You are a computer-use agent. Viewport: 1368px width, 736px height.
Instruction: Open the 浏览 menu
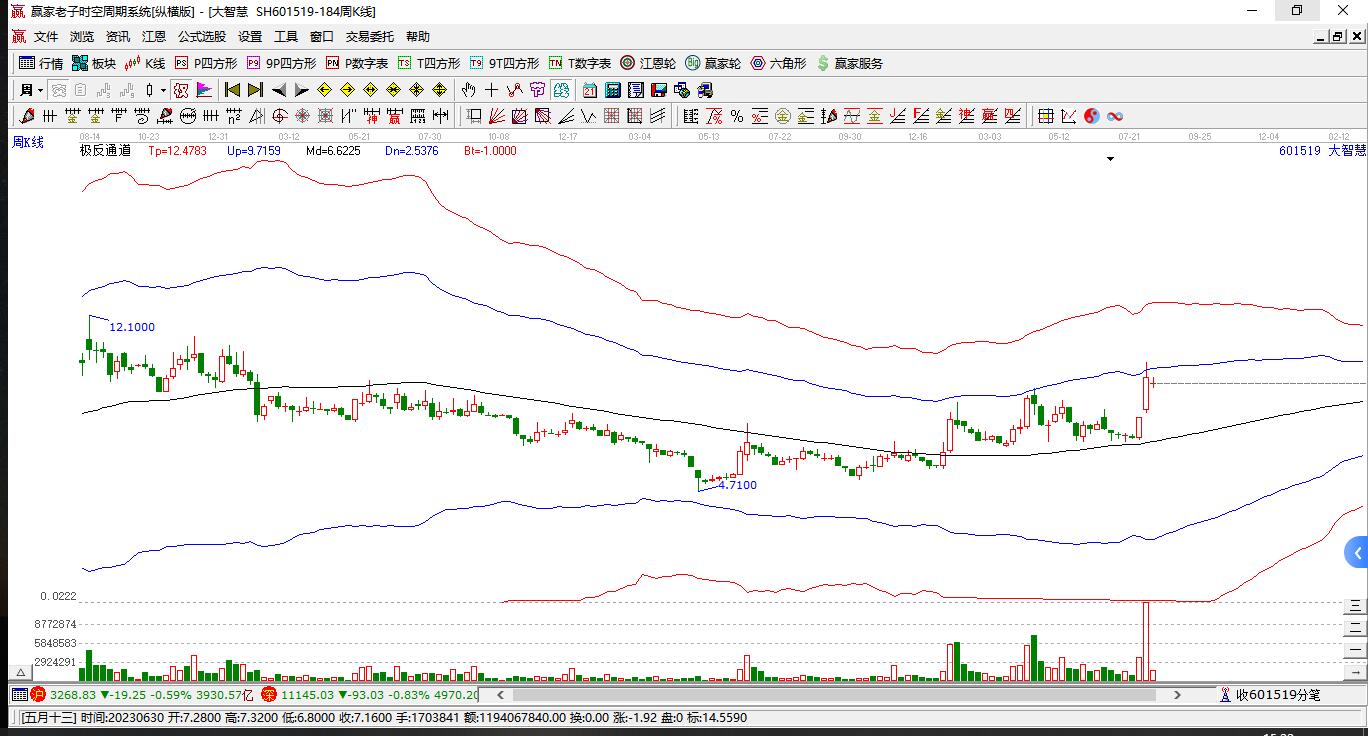pyautogui.click(x=82, y=36)
